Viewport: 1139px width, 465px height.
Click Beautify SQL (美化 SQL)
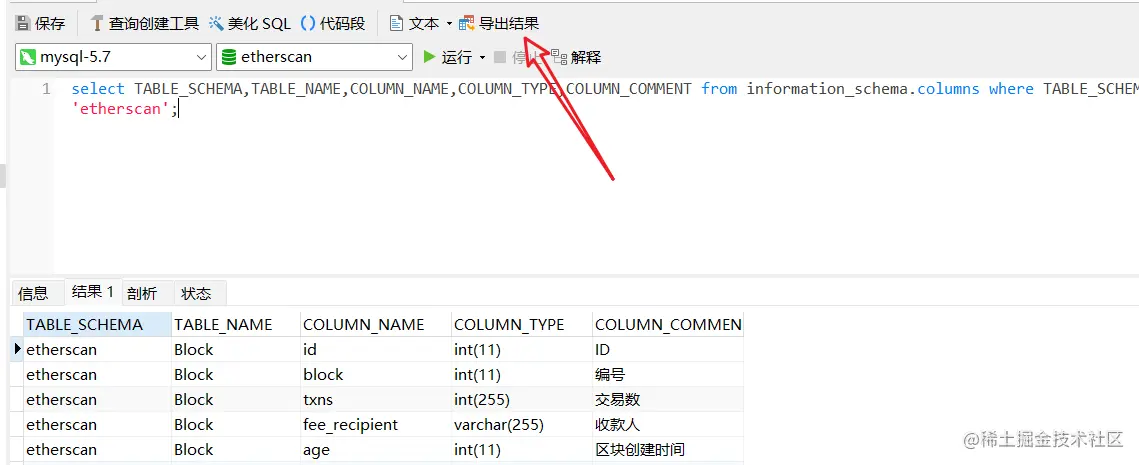[x=249, y=23]
